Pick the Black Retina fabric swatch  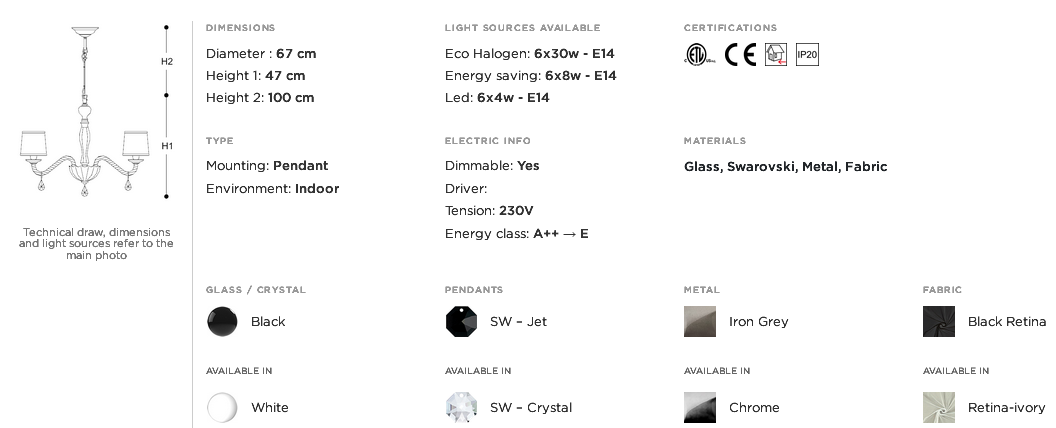939,322
